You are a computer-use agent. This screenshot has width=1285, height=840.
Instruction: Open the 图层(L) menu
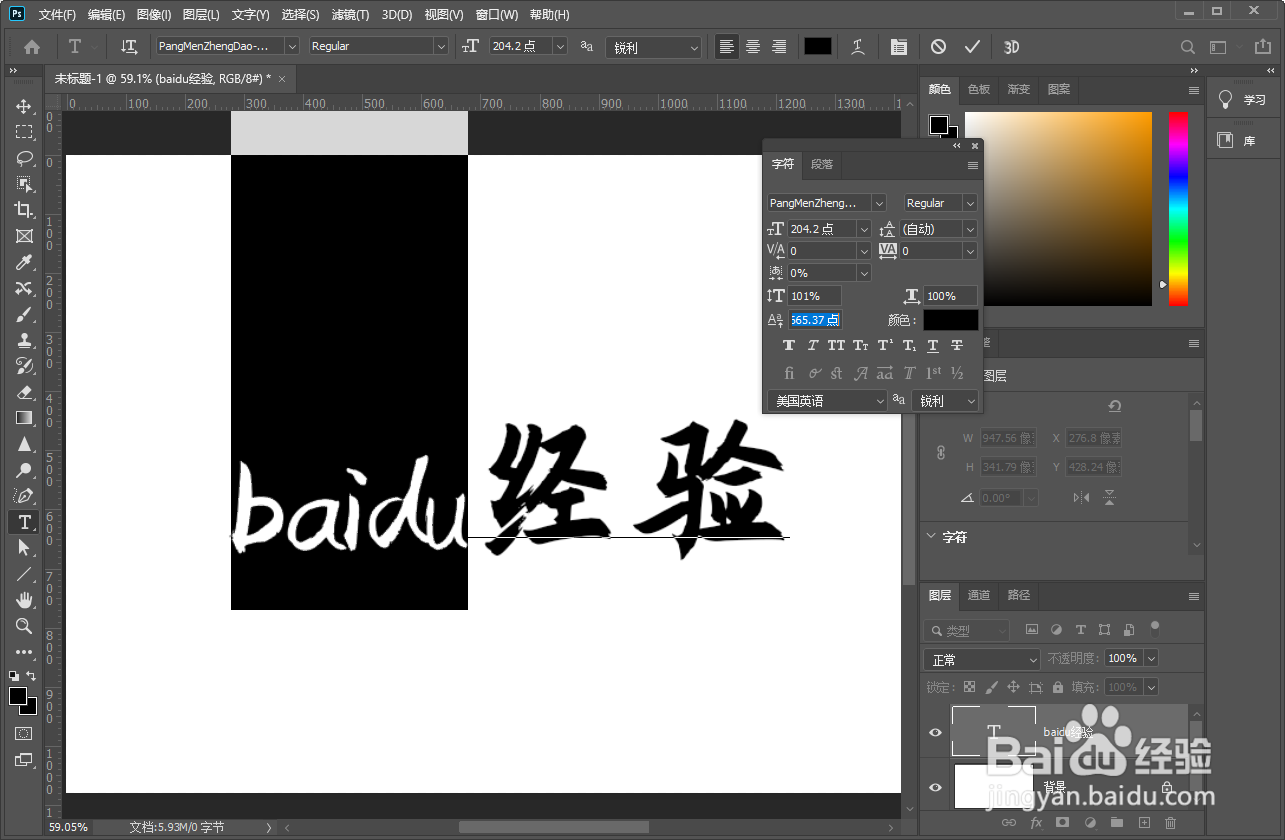tap(202, 15)
